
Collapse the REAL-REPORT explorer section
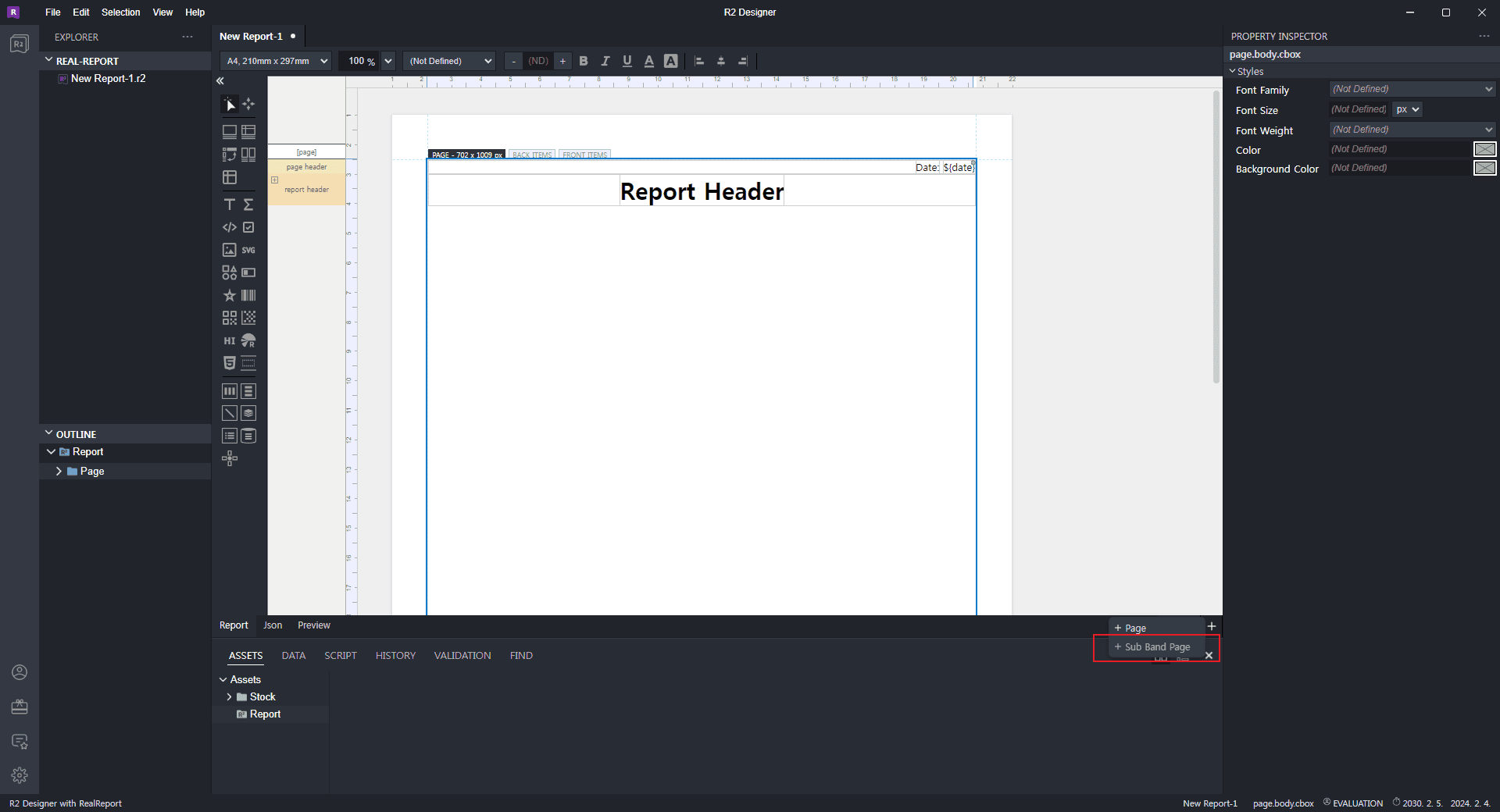coord(49,60)
